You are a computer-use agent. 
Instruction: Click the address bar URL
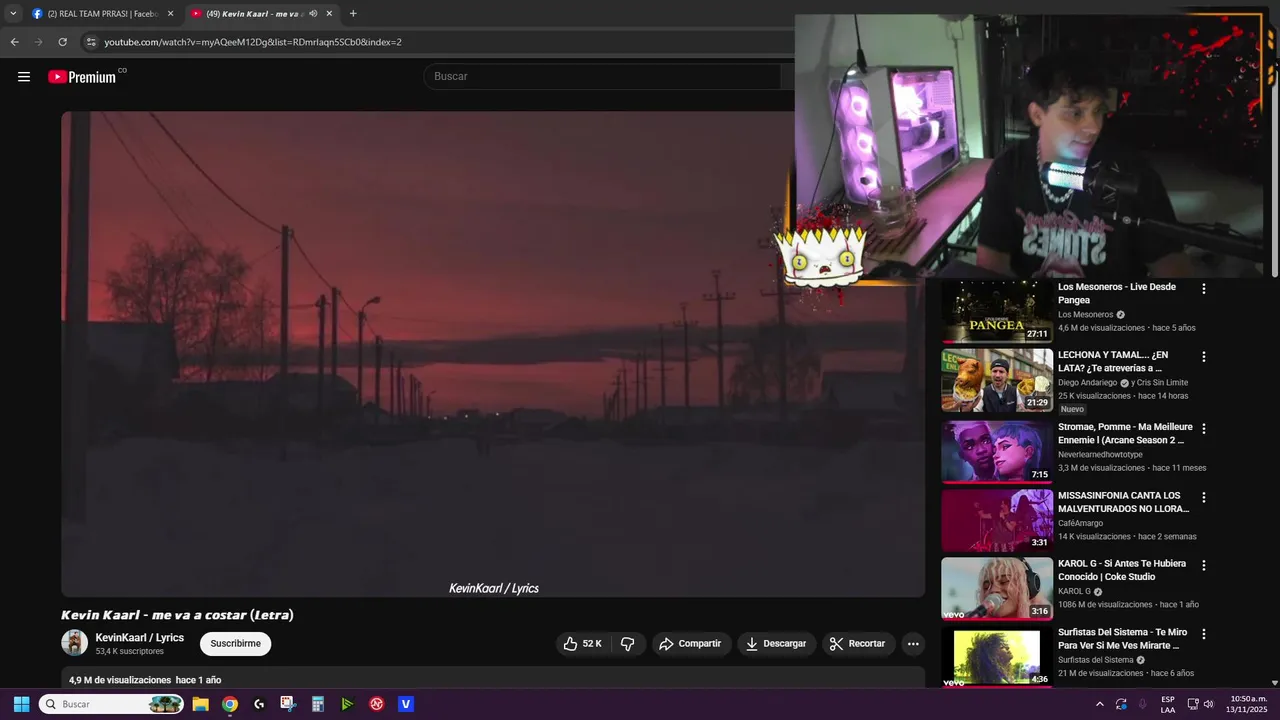click(x=253, y=42)
